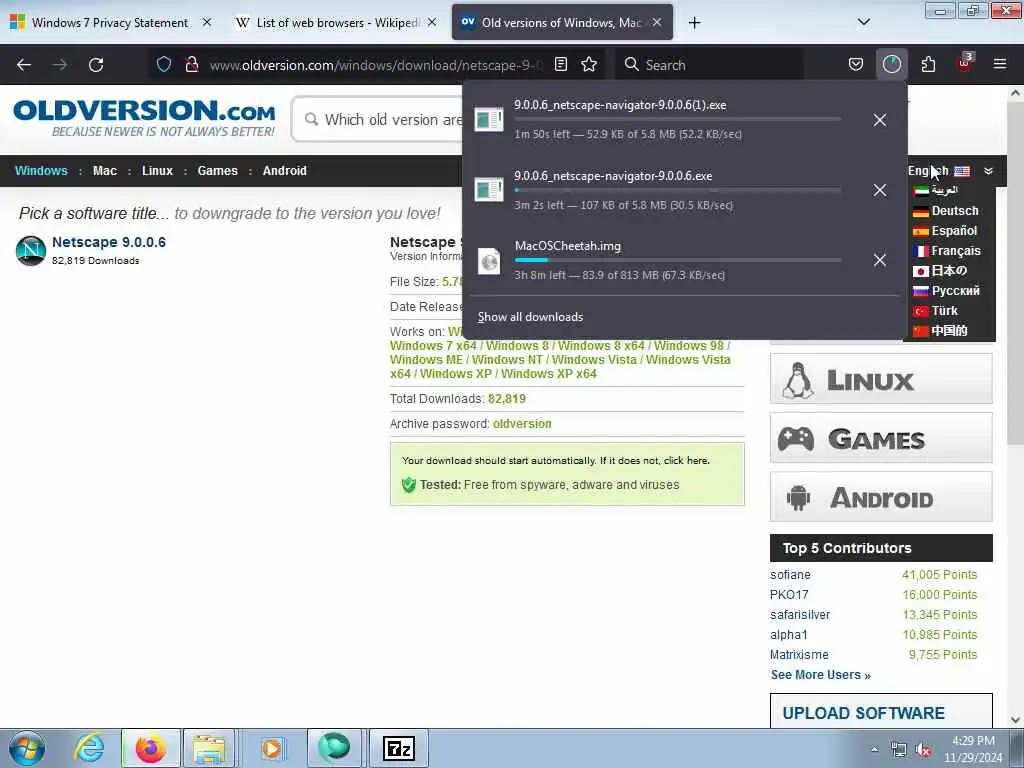Select the Windows nav menu item

click(x=41, y=171)
